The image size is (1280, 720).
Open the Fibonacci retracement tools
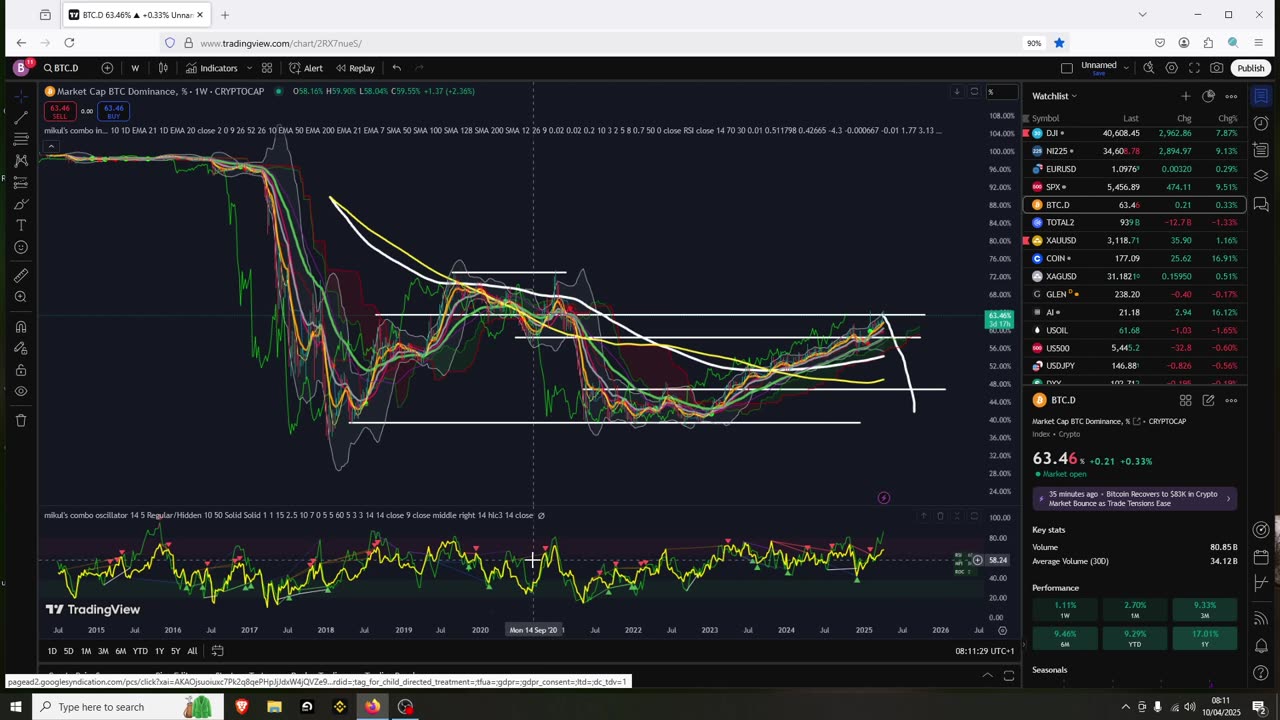[x=21, y=139]
